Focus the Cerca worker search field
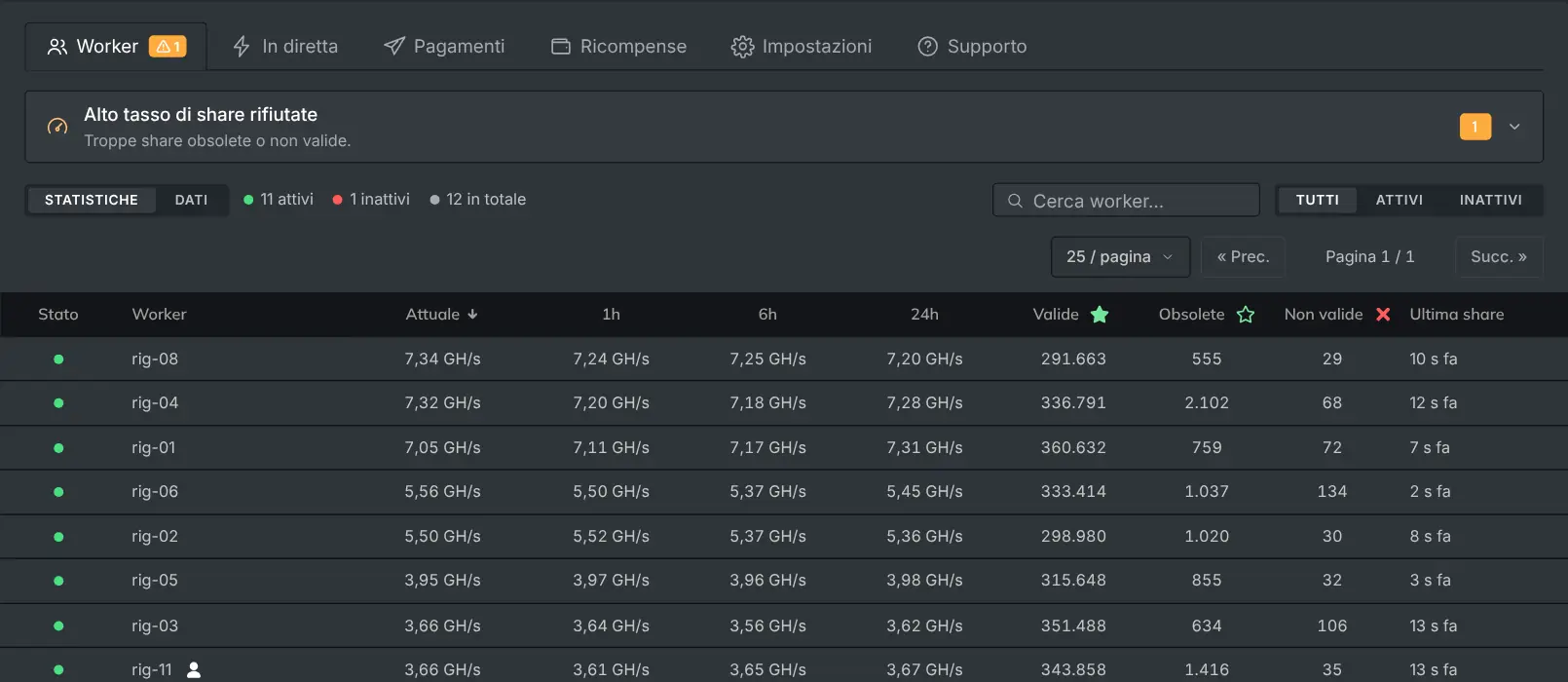 pos(1127,201)
